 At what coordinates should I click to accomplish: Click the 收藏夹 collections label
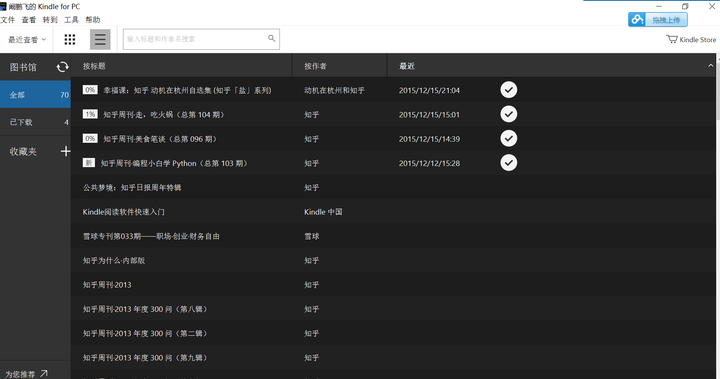[23, 152]
